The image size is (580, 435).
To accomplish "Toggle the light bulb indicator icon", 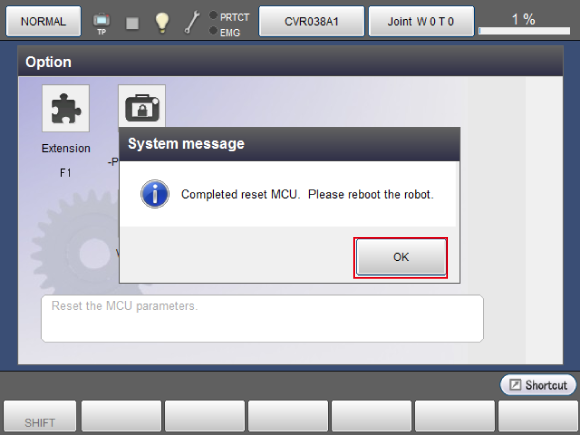I will 162,22.
